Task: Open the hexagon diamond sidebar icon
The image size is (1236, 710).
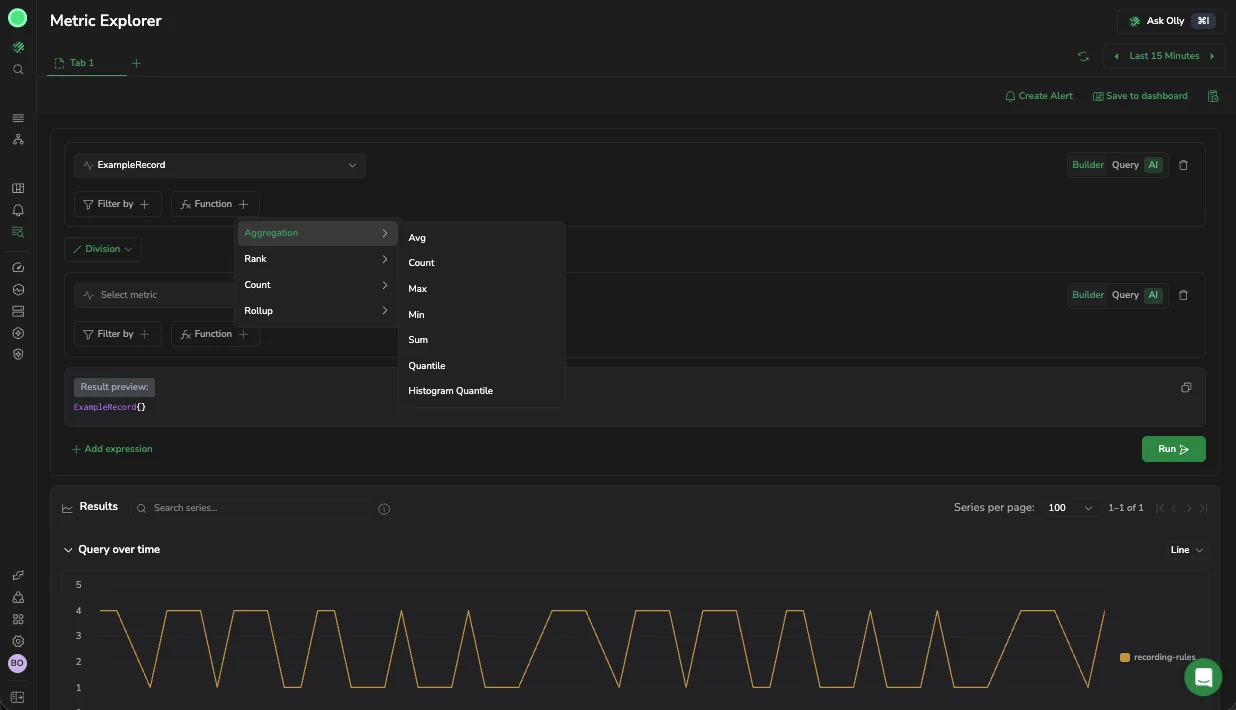Action: (x=18, y=333)
